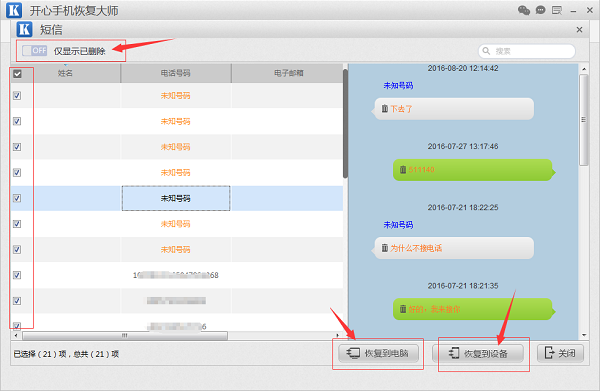Screen dimensions: 600x391
Task: Click the 关闭 button
Action: (561, 353)
